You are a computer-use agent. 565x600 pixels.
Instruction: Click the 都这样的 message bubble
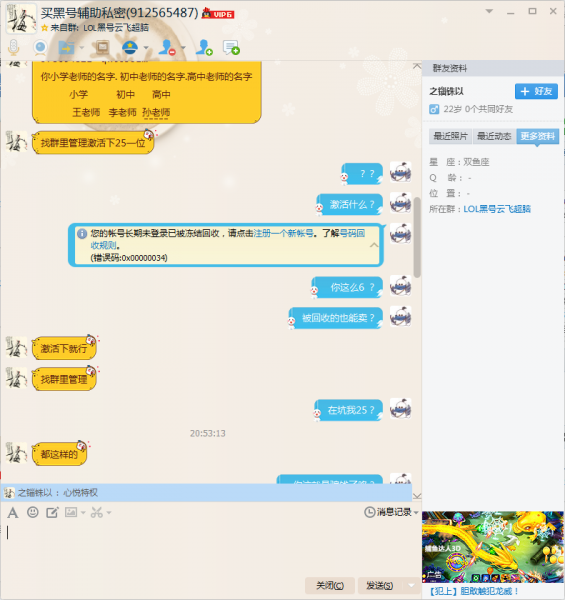60,454
